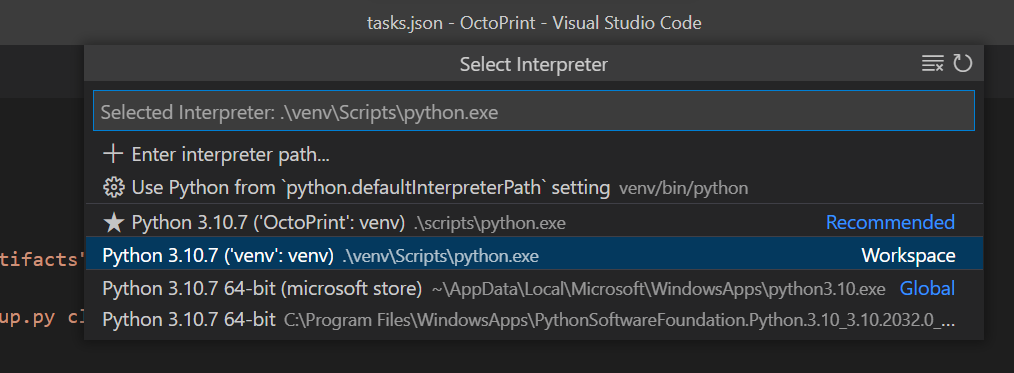
Task: Click the Select Interpreter title
Action: 534,64
